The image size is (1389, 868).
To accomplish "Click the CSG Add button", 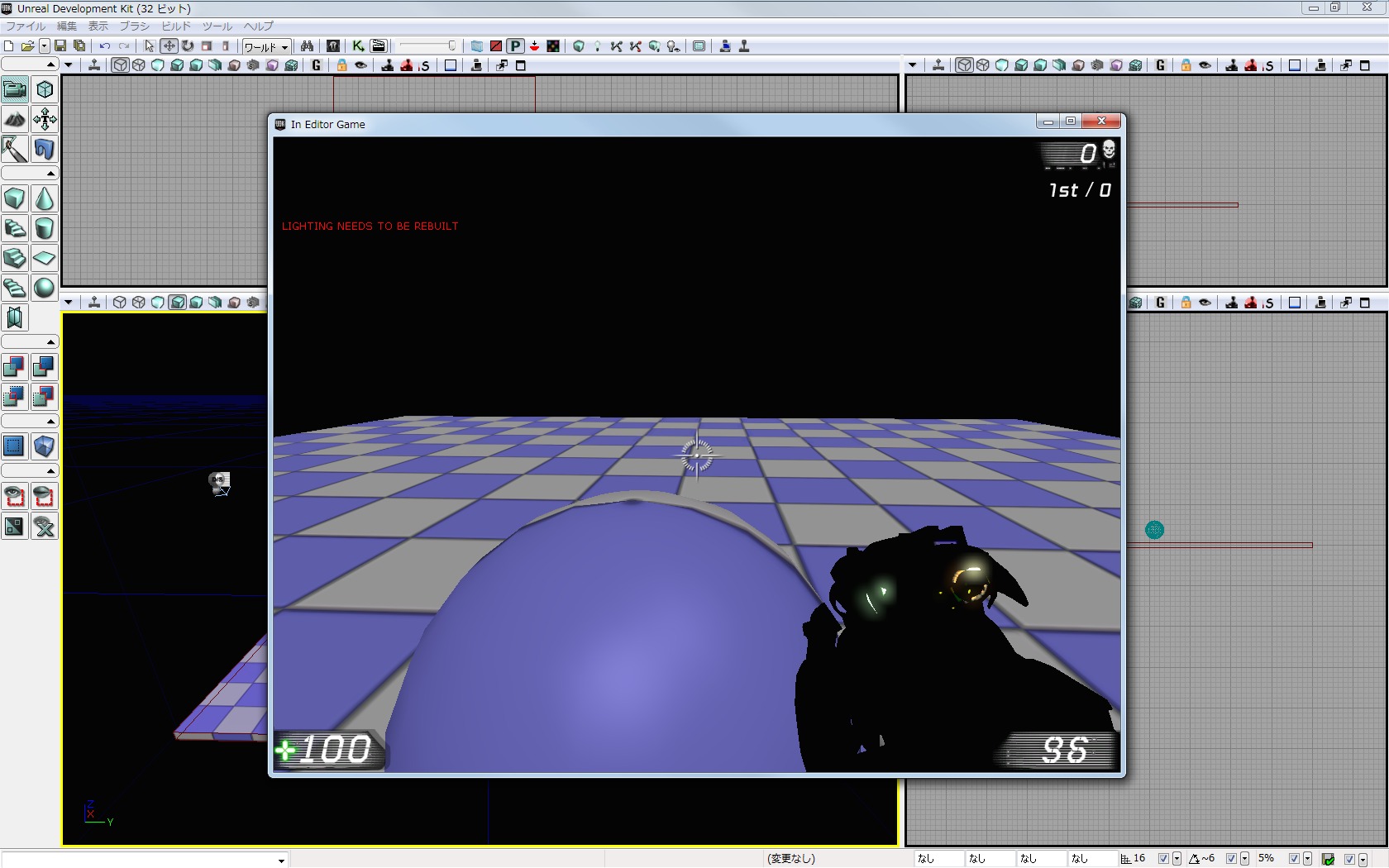I will [x=15, y=367].
